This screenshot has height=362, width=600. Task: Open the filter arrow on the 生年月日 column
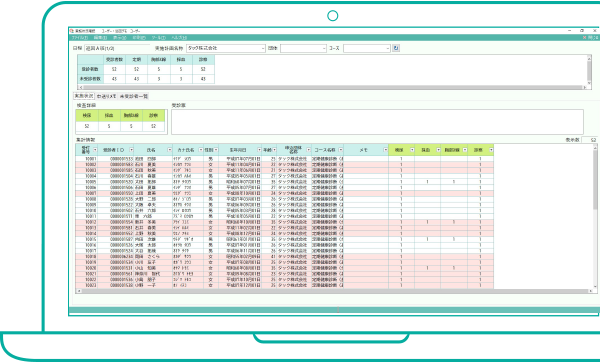pos(259,150)
